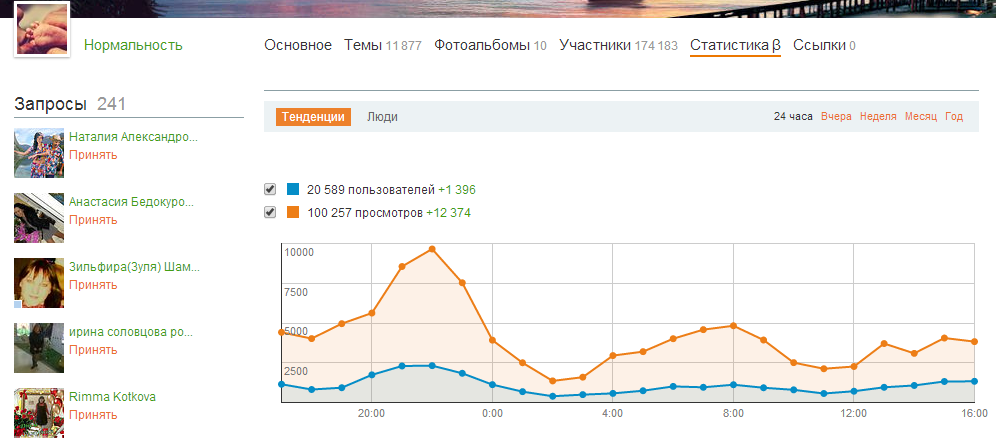Switch to the Основное tab
Screen dimensions: 996x442
[298, 45]
